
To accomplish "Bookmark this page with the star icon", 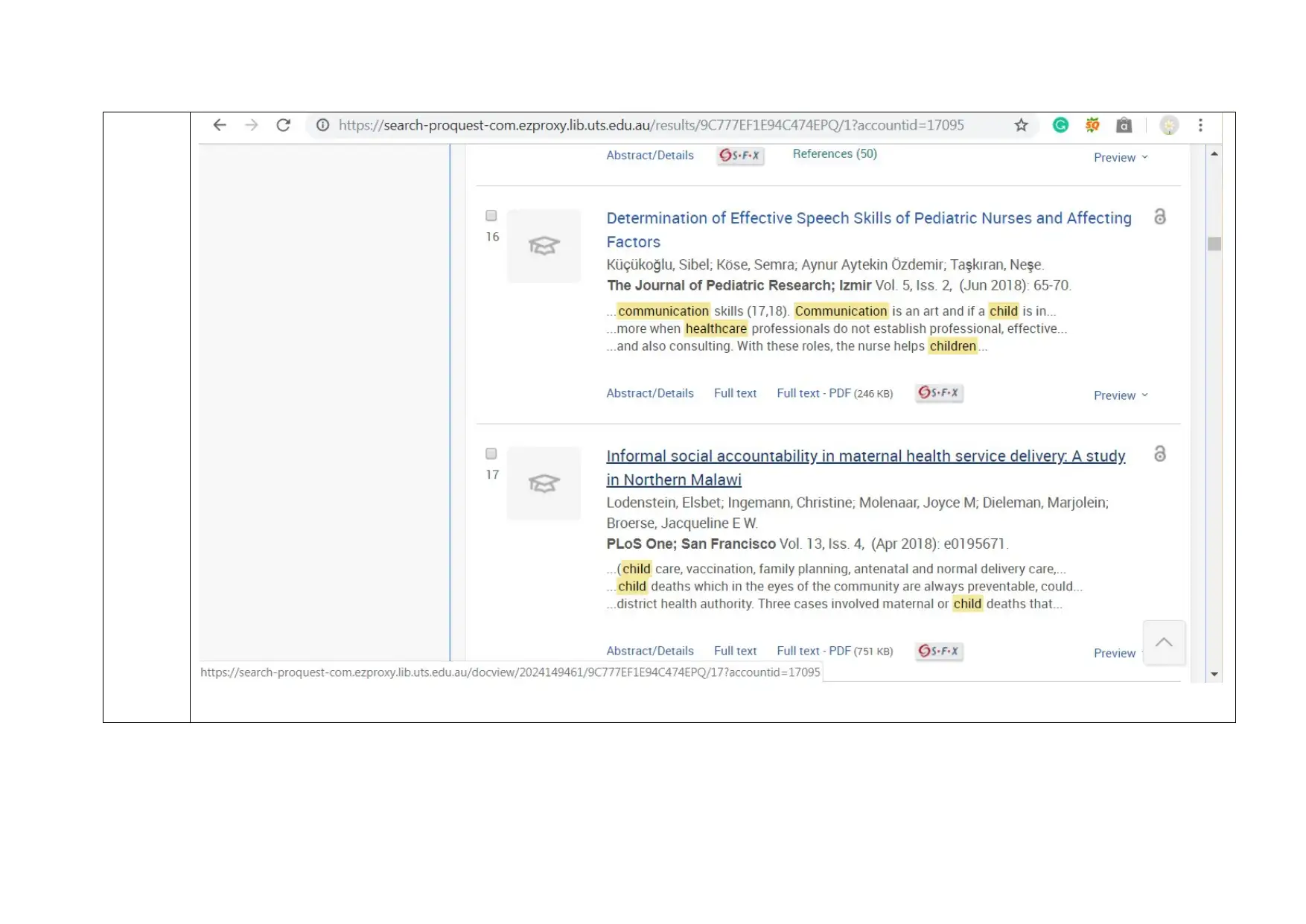I will click(1021, 125).
